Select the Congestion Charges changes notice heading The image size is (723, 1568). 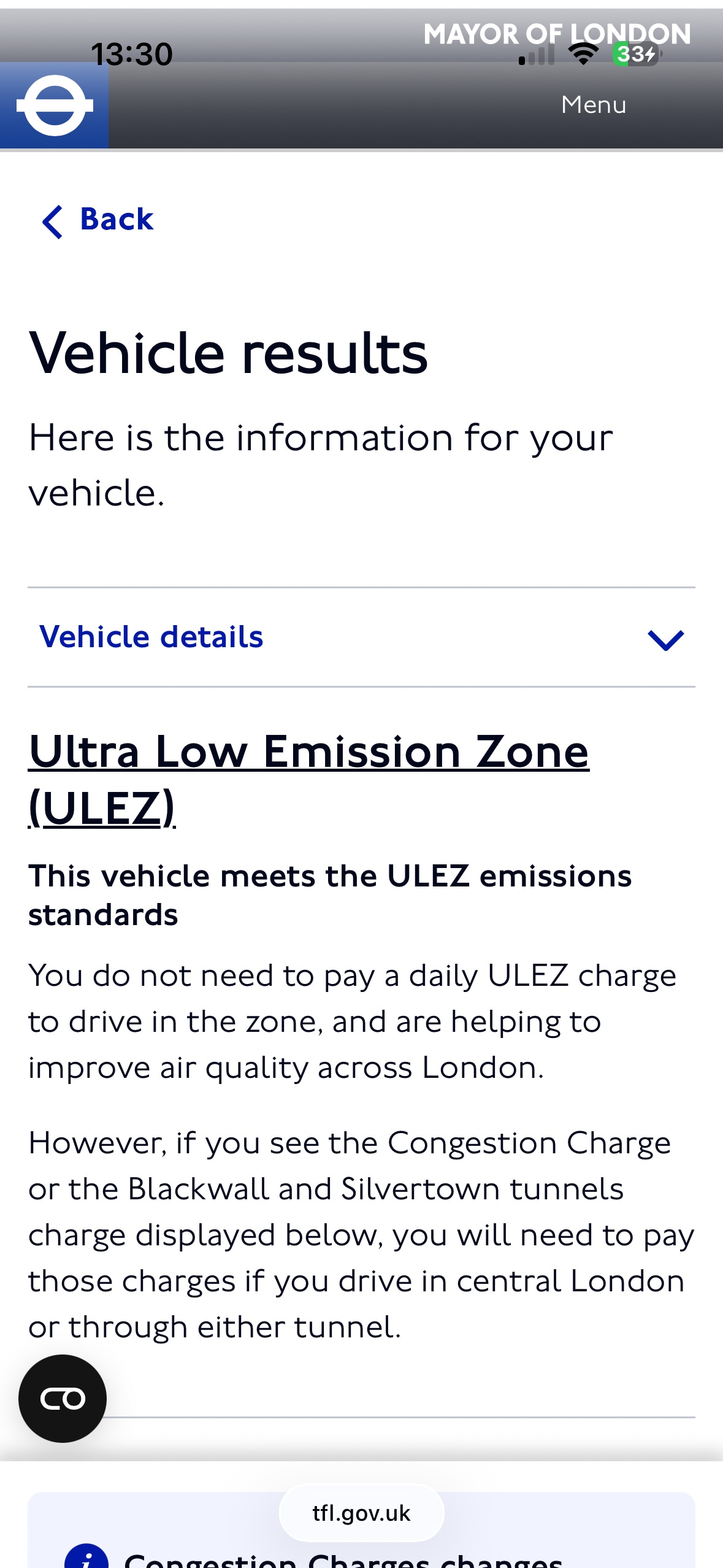[x=343, y=1559]
